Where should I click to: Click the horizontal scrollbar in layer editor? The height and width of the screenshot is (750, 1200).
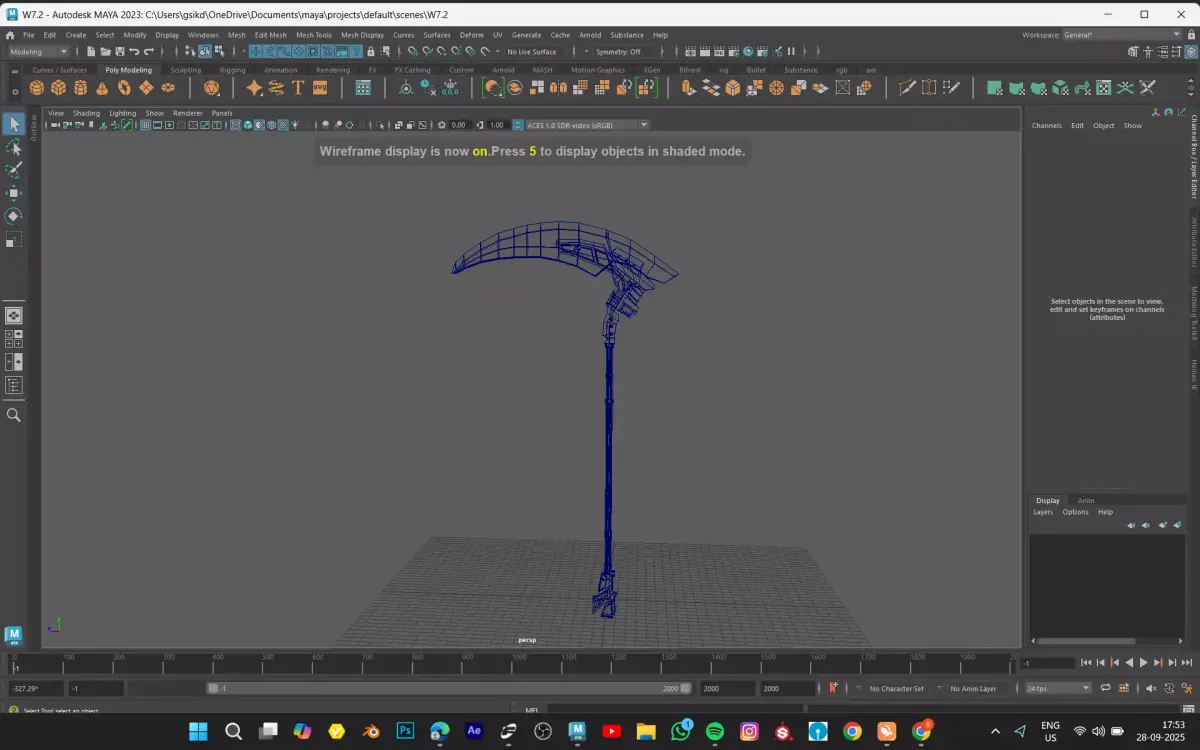[x=1085, y=641]
